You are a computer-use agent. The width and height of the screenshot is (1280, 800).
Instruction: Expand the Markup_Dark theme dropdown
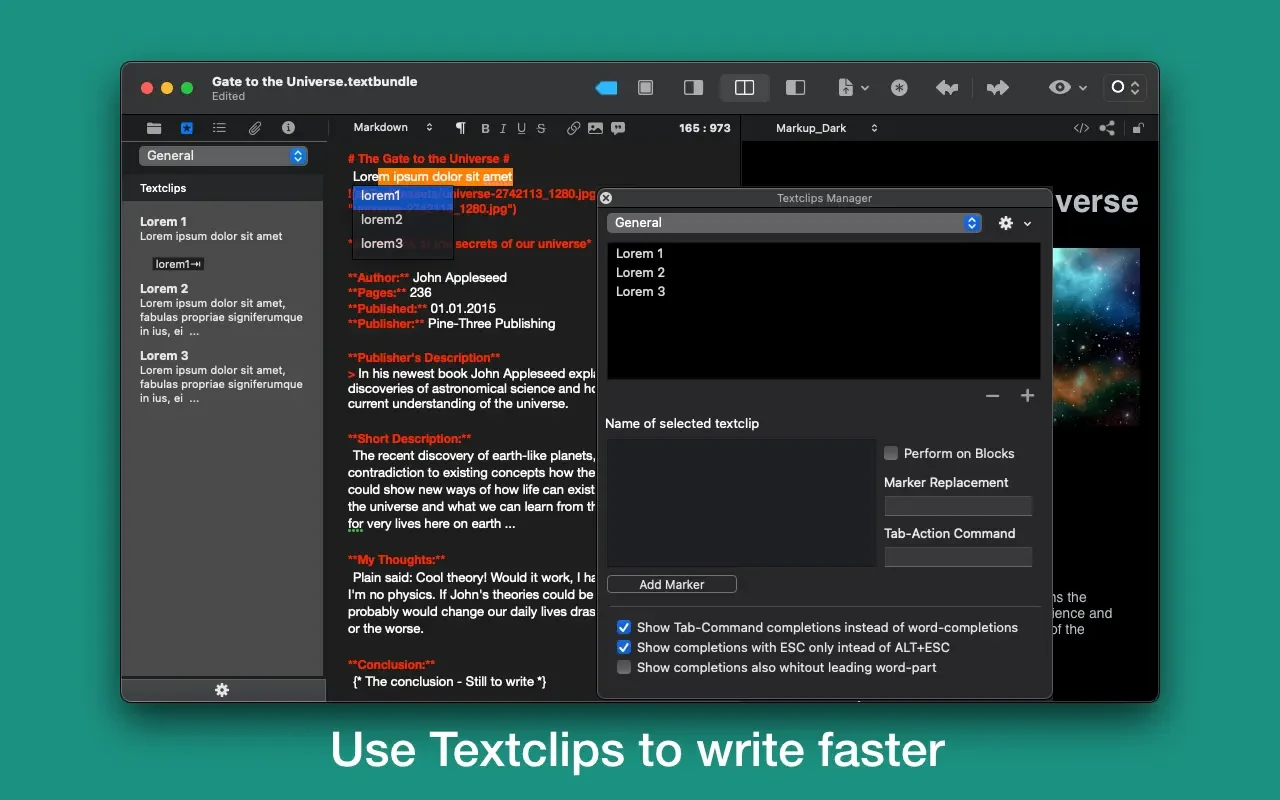click(827, 128)
